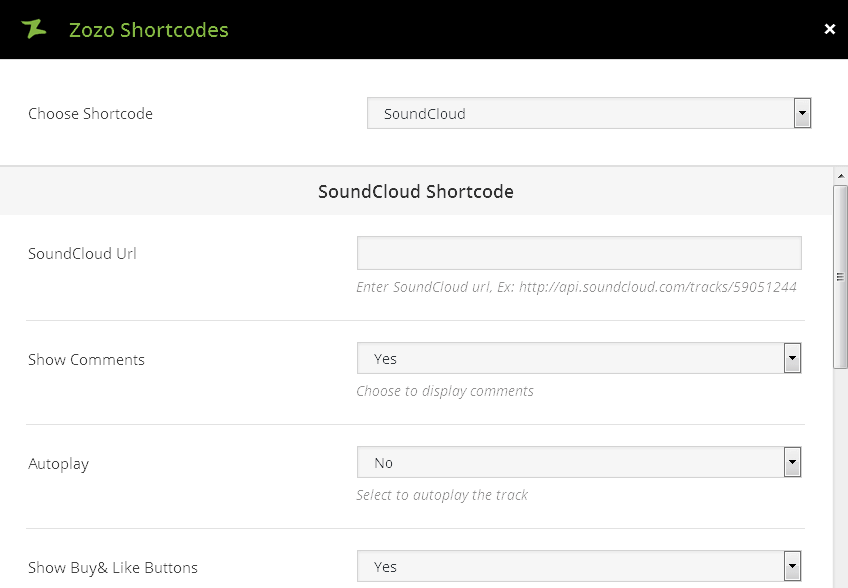
Task: Expand the Show Buy& Like Buttons dropdown
Action: [x=579, y=566]
